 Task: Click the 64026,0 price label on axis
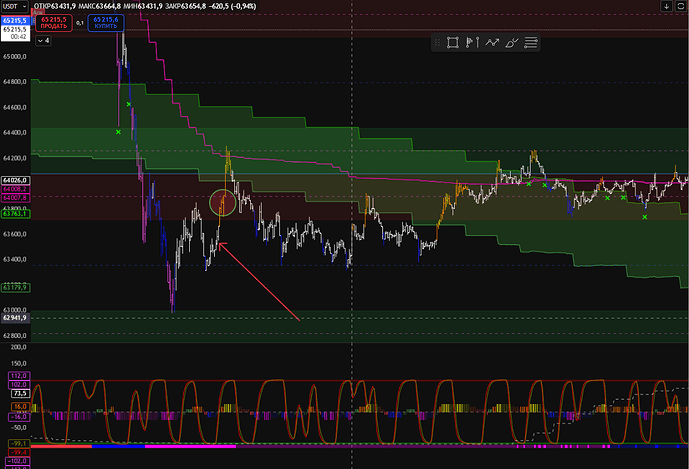(x=15, y=180)
